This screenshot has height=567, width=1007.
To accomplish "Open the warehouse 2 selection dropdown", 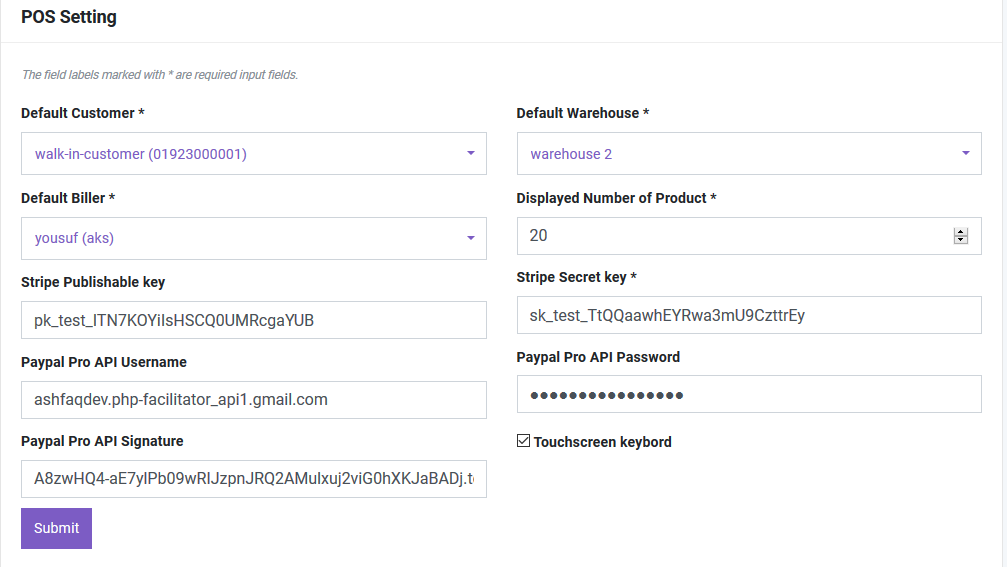I will point(735,154).
